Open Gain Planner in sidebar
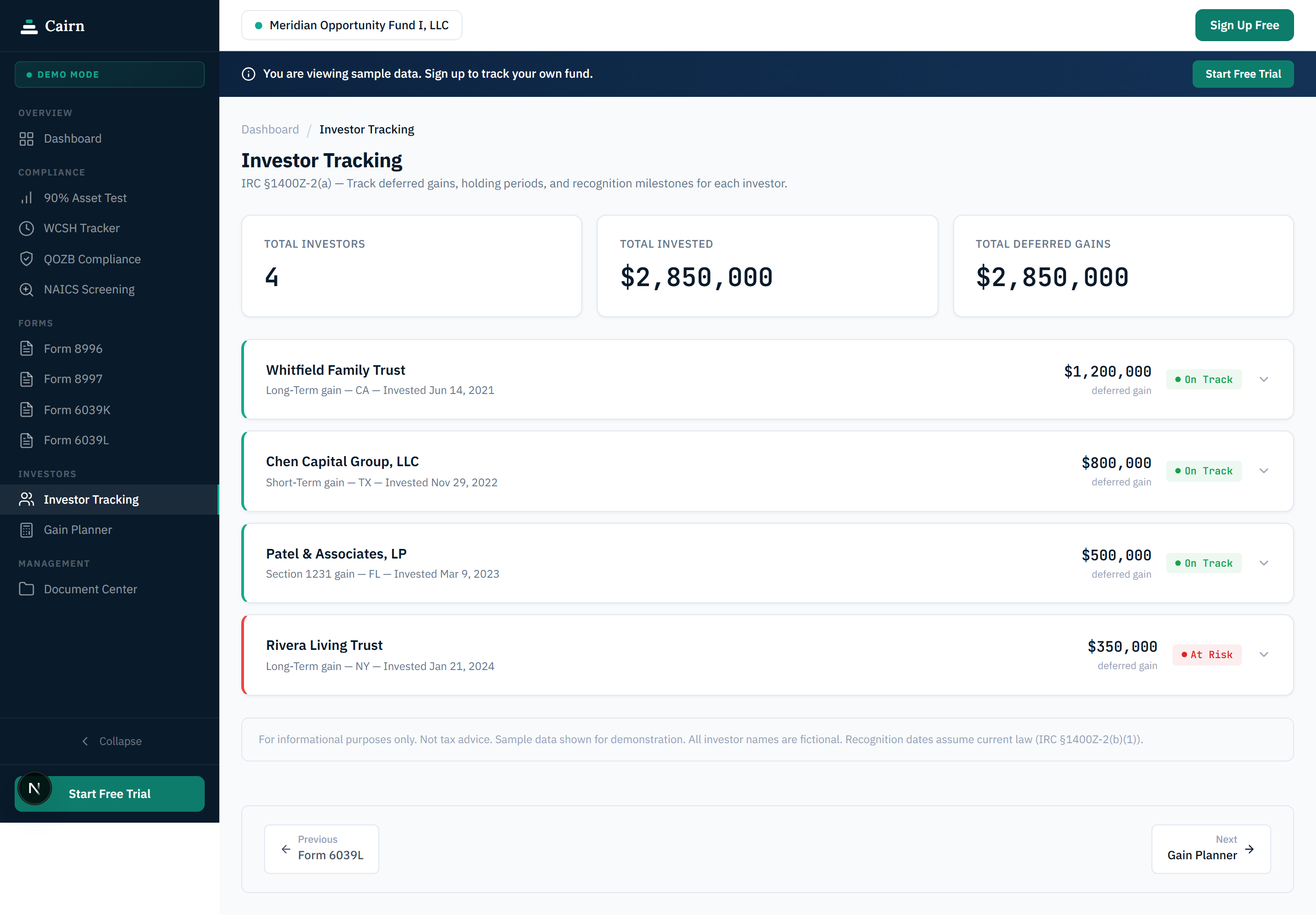Screen dimensions: 1316x915 click(110, 530)
